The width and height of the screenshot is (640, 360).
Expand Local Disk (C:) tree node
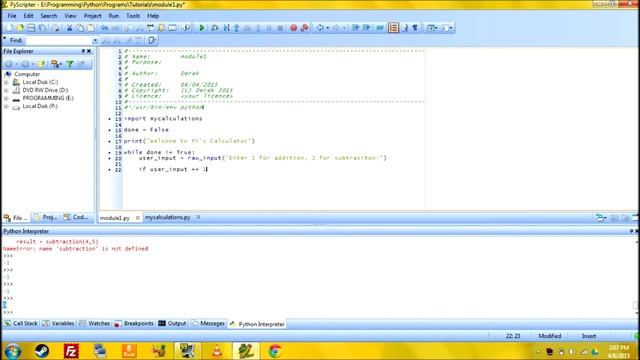6,82
